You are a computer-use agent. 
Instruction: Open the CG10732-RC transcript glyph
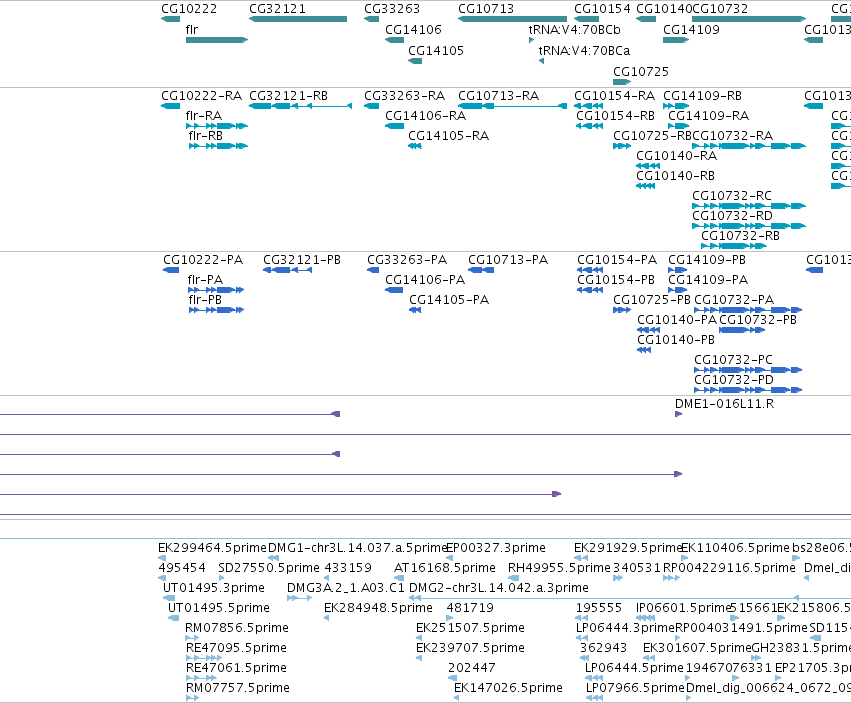click(749, 206)
